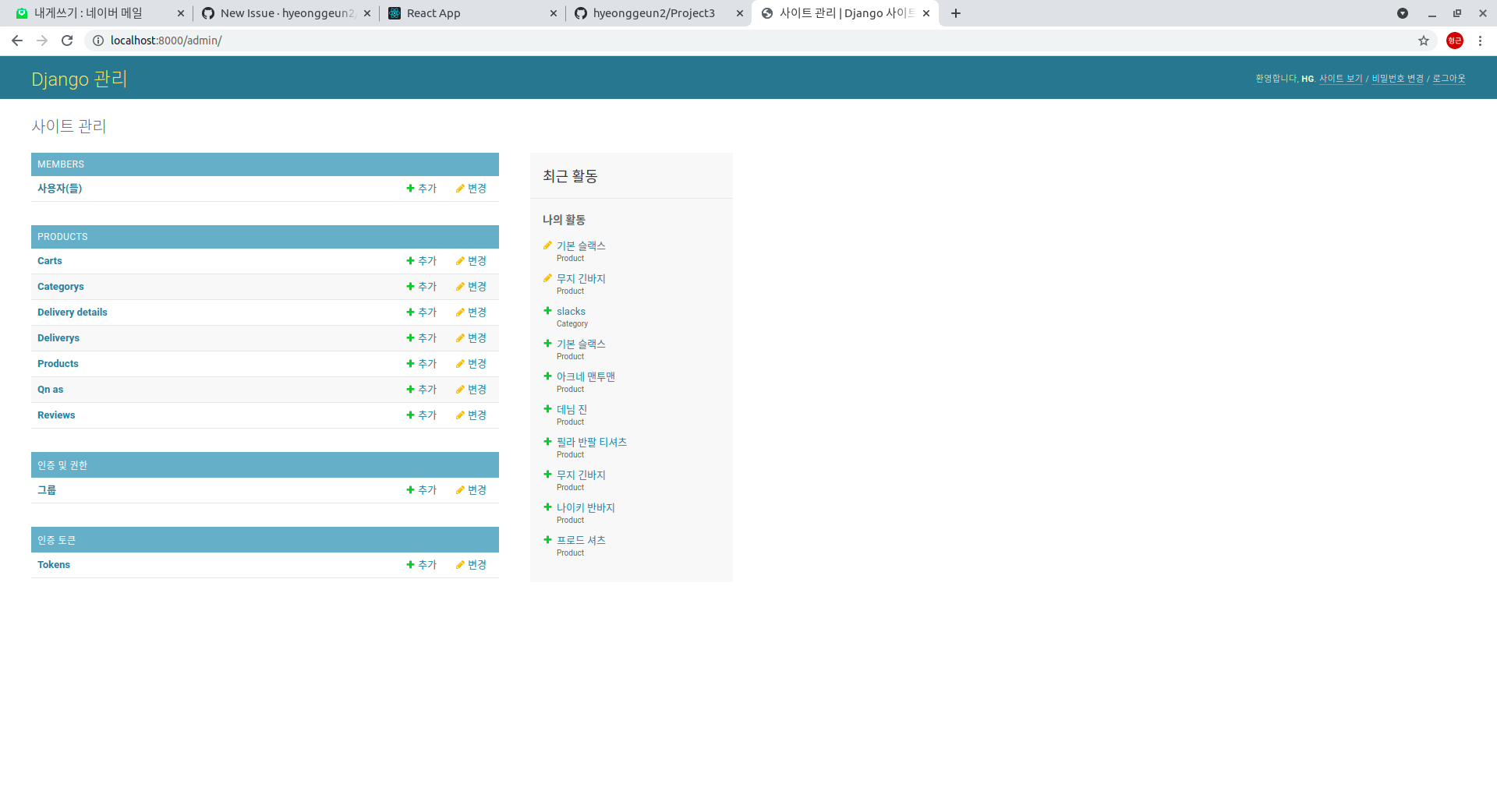This screenshot has height=812, width=1497.
Task: Switch to the hyeonggeun2/Project3 tab
Action: click(x=659, y=13)
